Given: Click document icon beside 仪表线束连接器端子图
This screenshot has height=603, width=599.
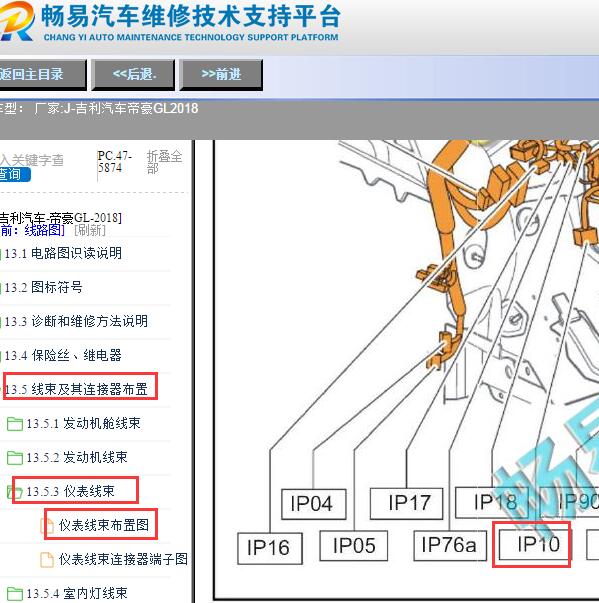Looking at the screenshot, I should 47,560.
